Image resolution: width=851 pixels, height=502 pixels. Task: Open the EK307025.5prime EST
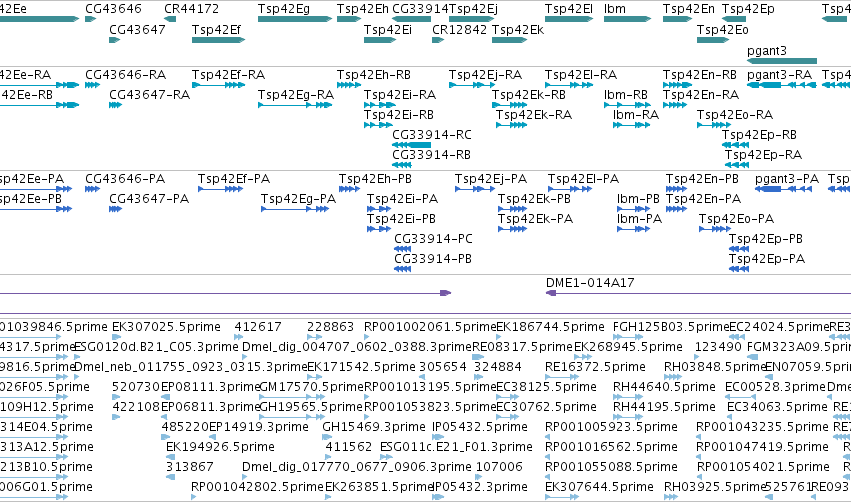(x=116, y=337)
